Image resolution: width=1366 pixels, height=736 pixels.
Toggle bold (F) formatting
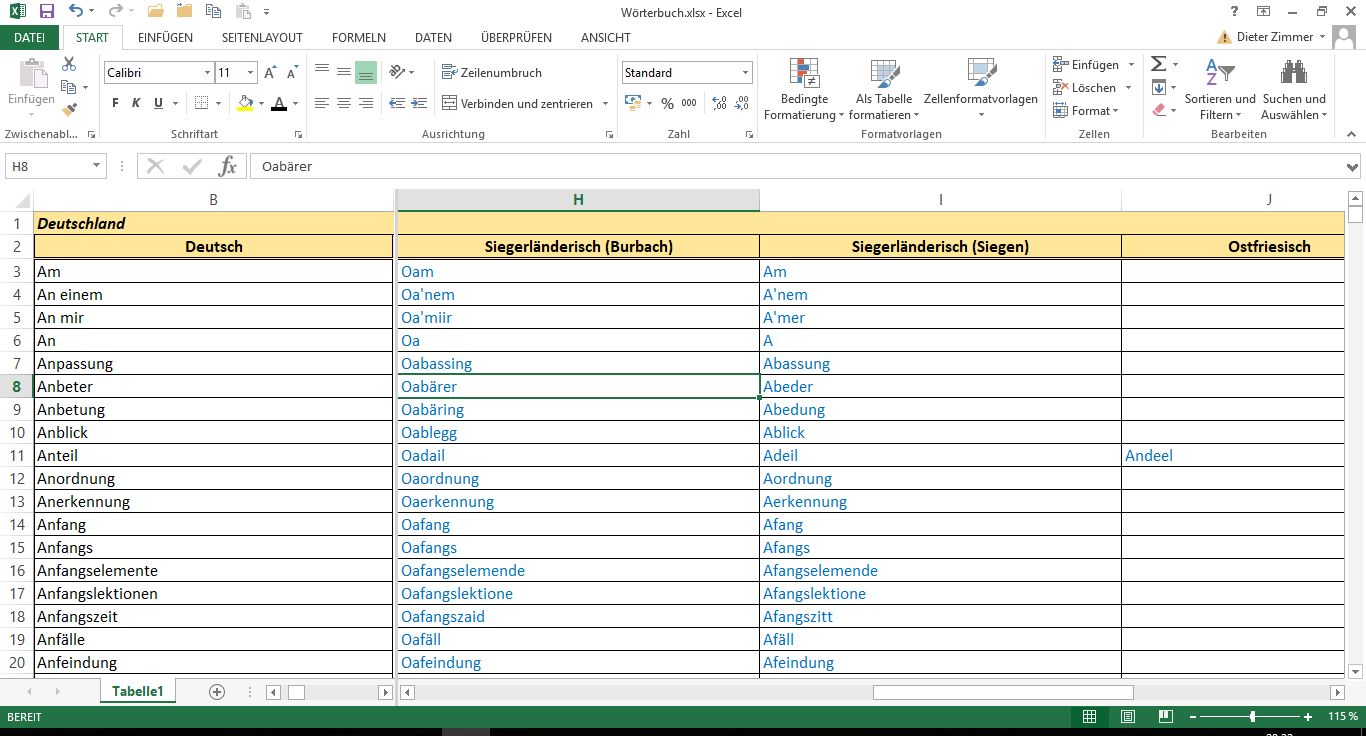click(x=116, y=103)
